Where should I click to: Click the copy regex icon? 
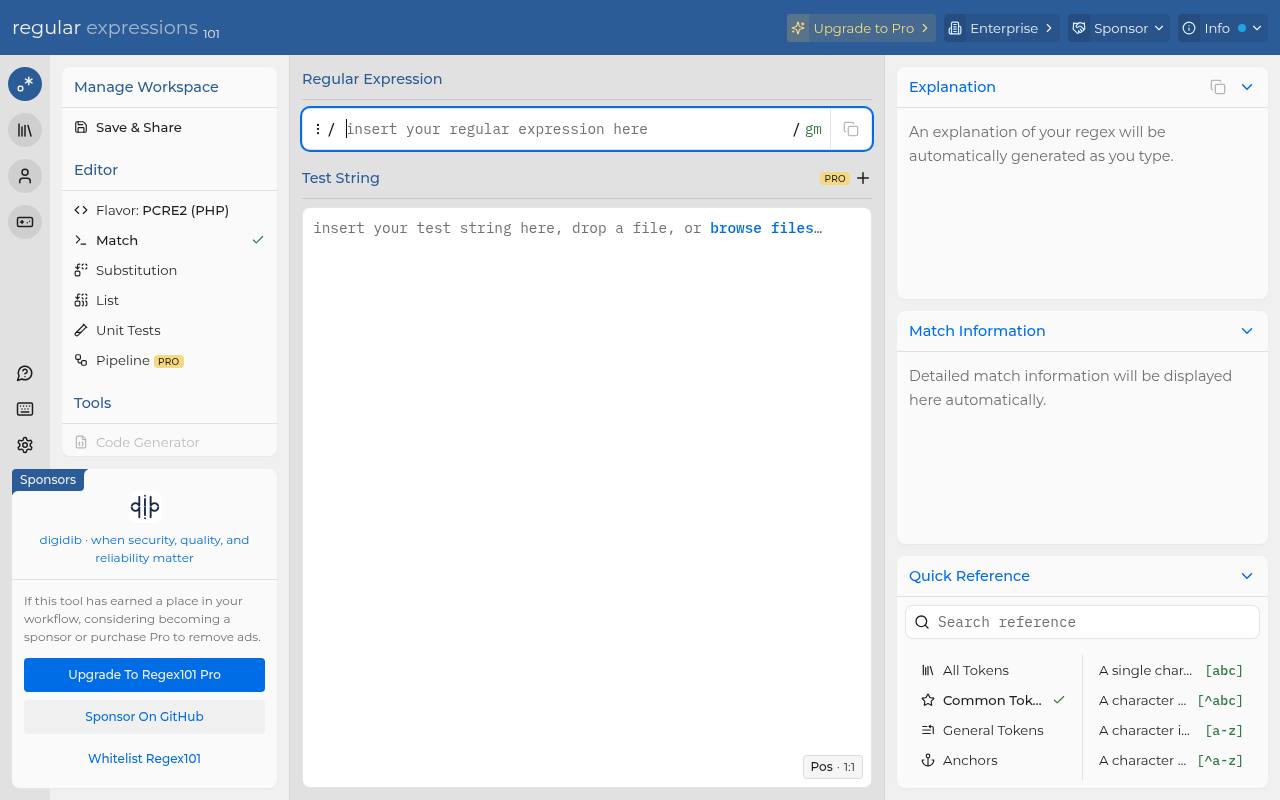[x=851, y=129]
